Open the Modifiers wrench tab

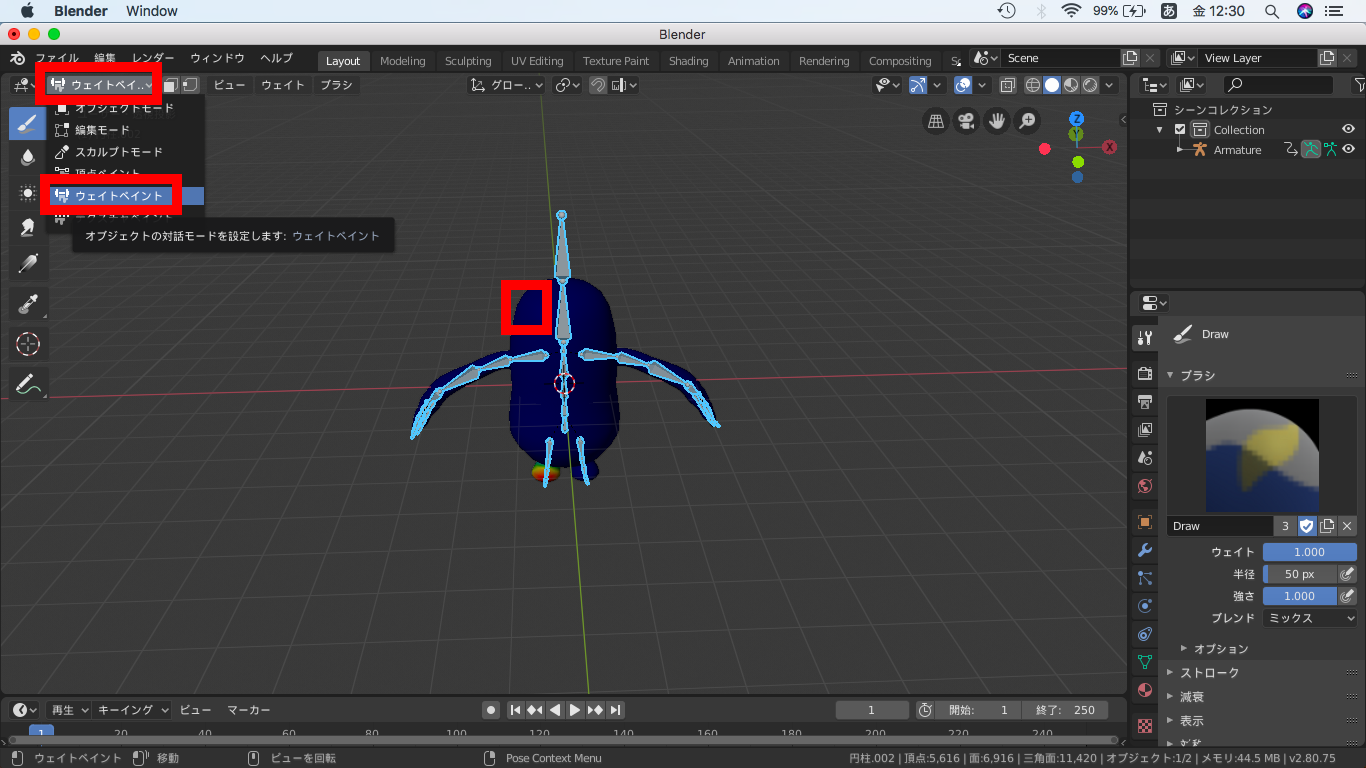1145,550
